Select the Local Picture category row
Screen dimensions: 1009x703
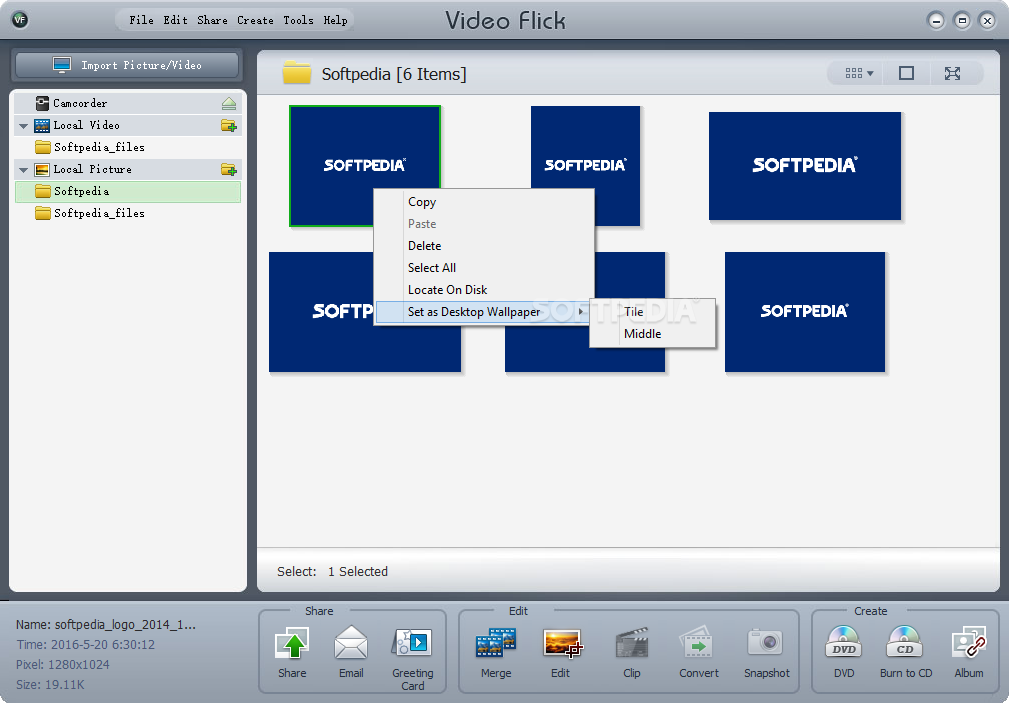[x=128, y=169]
